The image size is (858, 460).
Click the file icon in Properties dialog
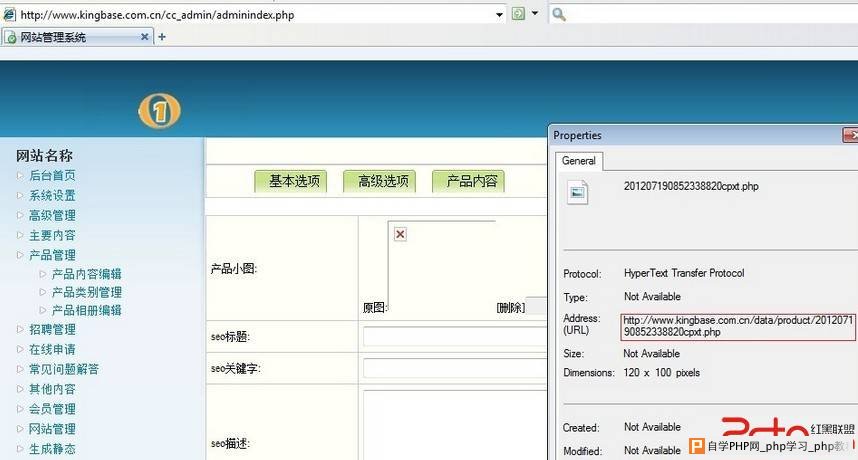tap(577, 192)
